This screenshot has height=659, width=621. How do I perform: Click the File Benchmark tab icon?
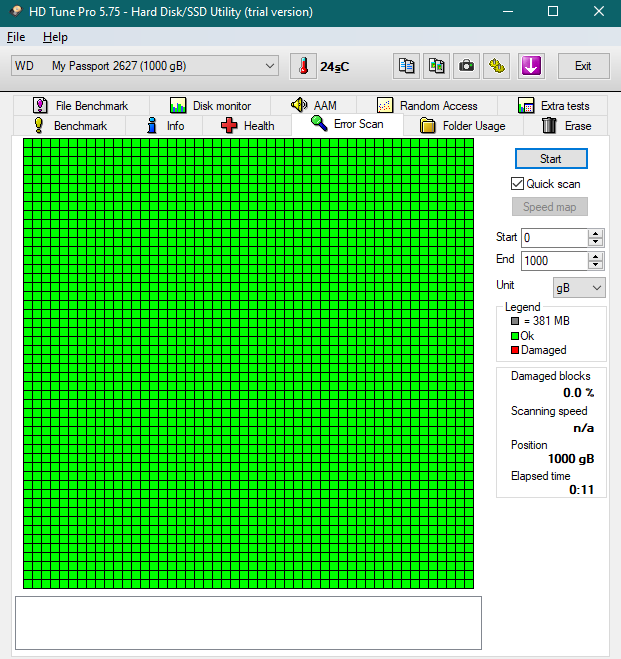coord(40,105)
